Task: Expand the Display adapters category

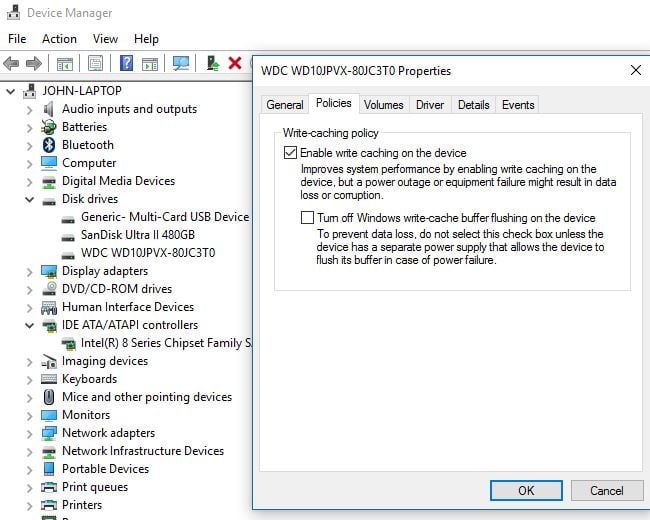Action: pos(29,272)
